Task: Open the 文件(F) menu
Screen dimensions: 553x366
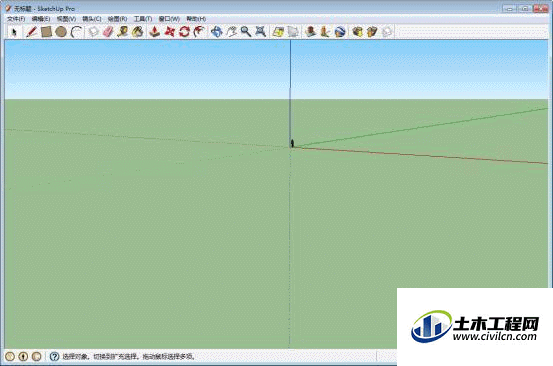Action: (x=16, y=19)
